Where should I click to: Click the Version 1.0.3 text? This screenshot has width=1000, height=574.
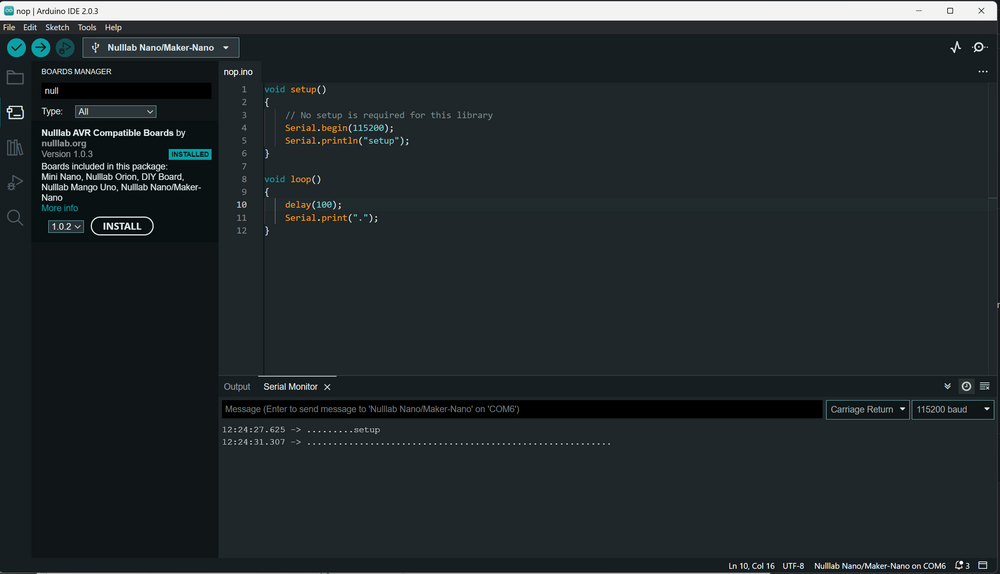tap(67, 154)
